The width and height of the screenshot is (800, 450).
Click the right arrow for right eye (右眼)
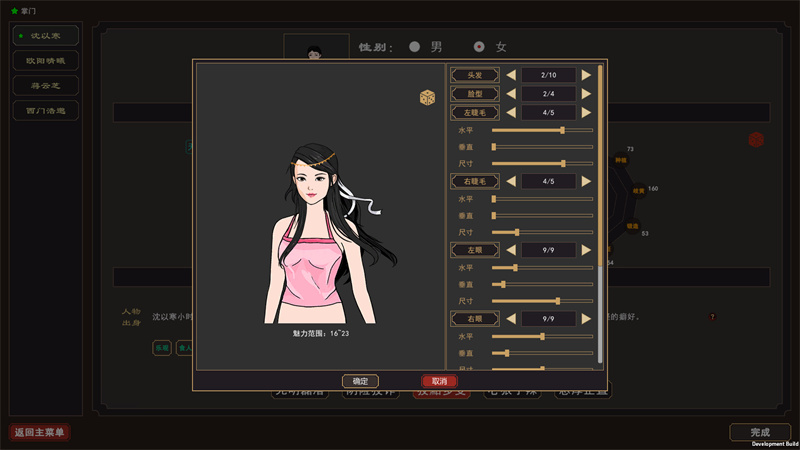pyautogui.click(x=587, y=318)
